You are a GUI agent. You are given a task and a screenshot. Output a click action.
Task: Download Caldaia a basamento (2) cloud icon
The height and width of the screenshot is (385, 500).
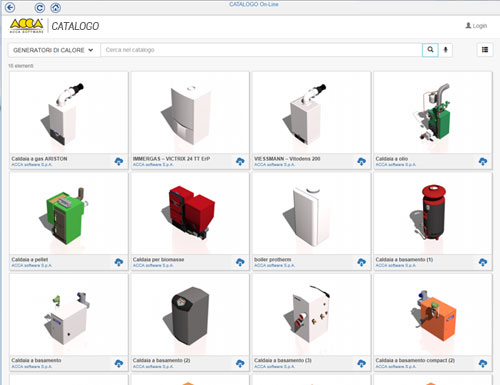(x=240, y=363)
